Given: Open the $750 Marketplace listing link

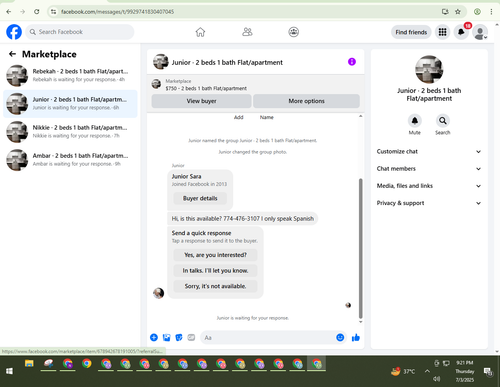Looking at the screenshot, I should pyautogui.click(x=206, y=88).
